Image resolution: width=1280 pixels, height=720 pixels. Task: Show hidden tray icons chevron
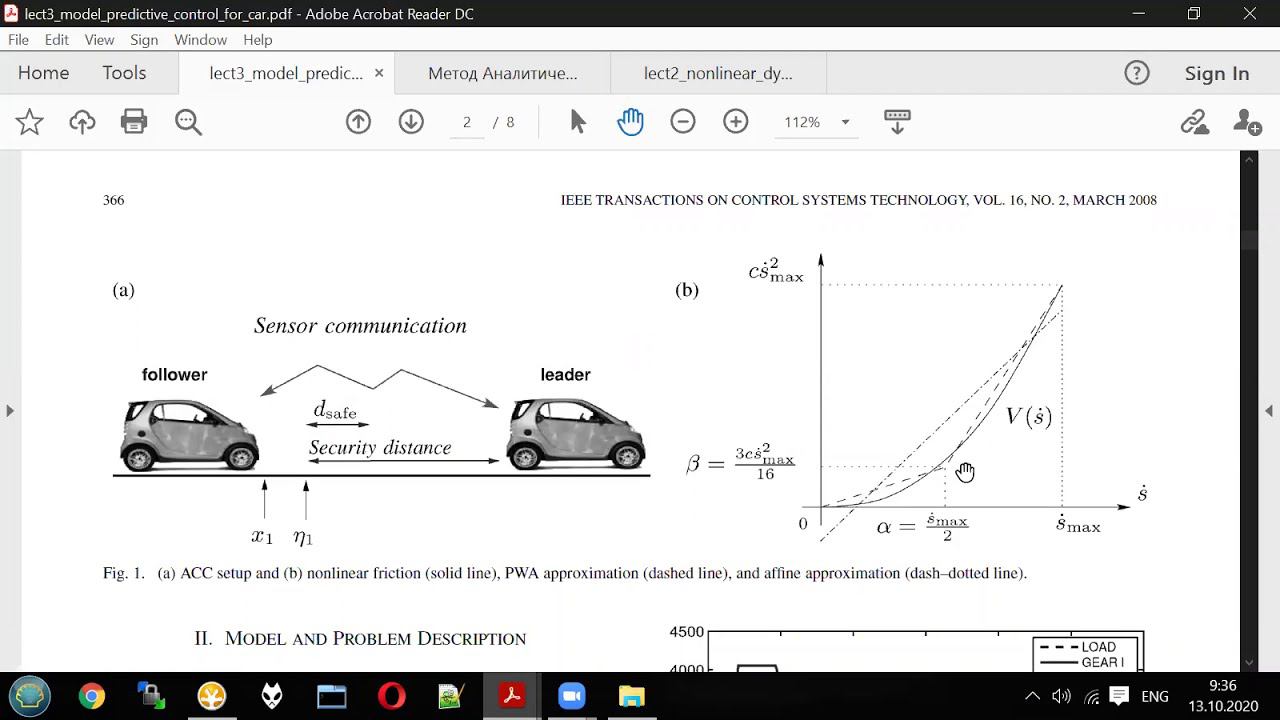point(1033,696)
